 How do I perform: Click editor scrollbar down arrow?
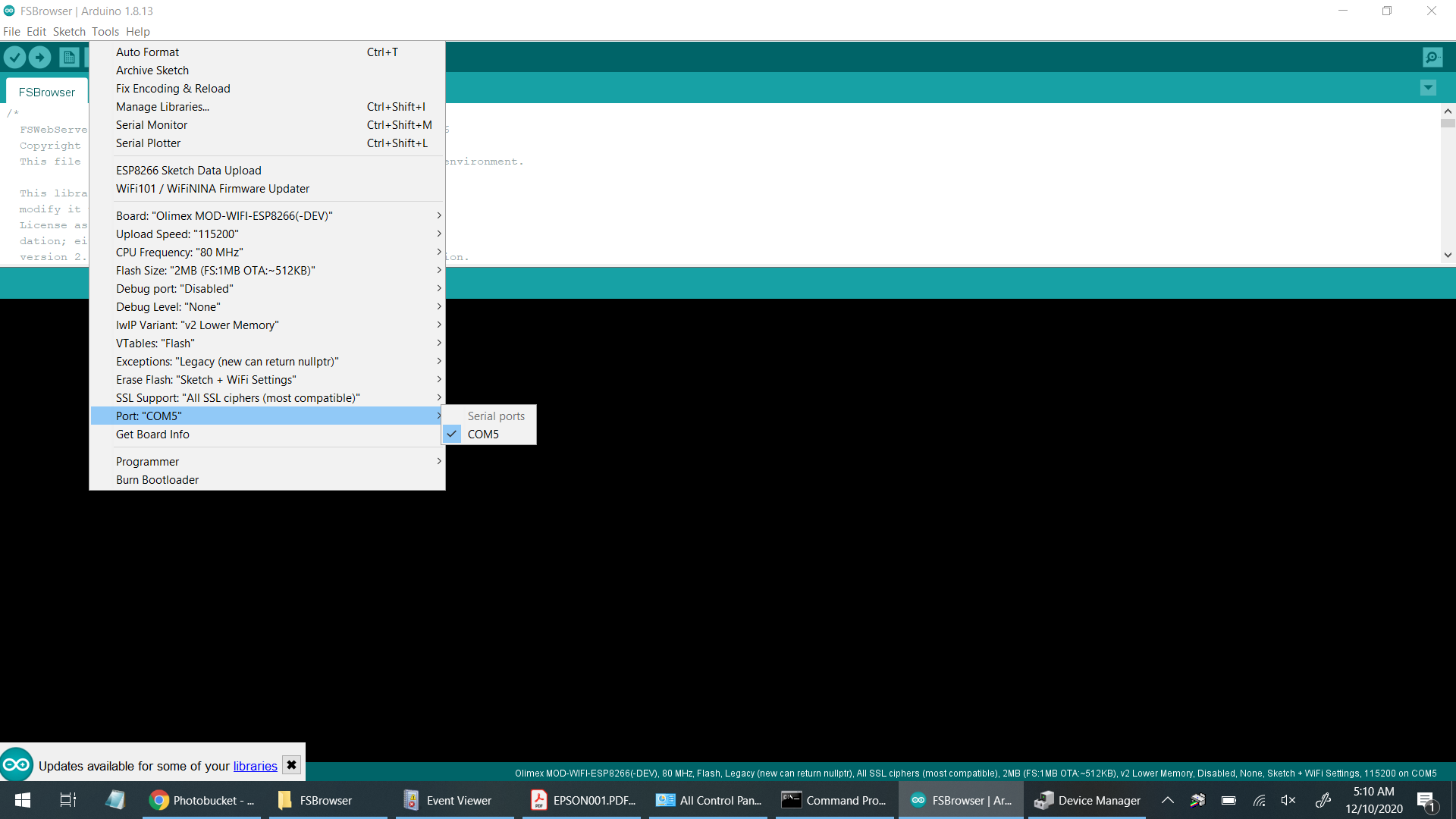click(1447, 256)
